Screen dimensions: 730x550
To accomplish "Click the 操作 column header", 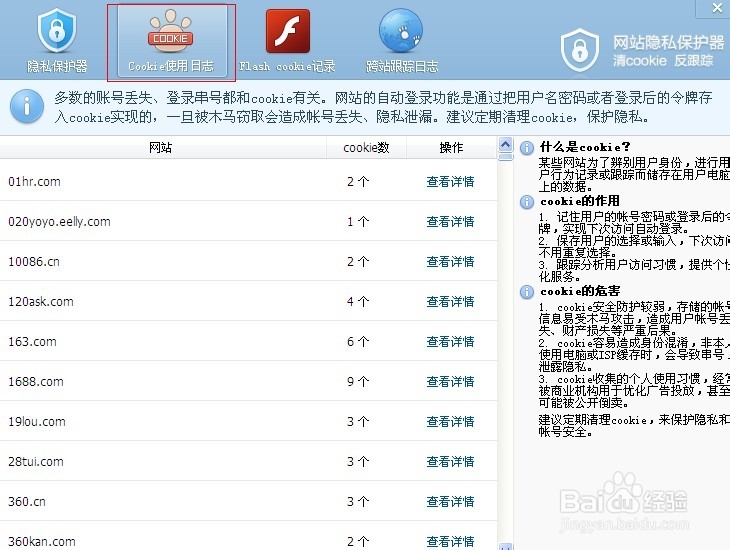I will pyautogui.click(x=452, y=148).
